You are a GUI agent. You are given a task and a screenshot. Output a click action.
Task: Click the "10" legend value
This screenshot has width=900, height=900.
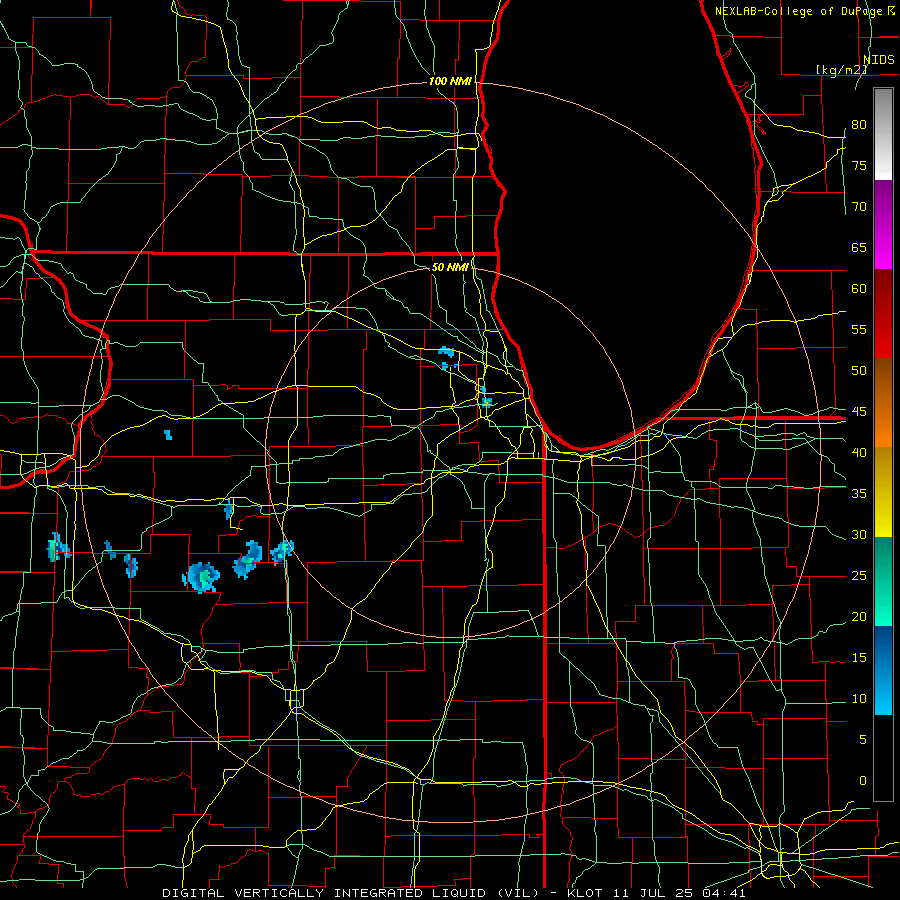pos(859,699)
